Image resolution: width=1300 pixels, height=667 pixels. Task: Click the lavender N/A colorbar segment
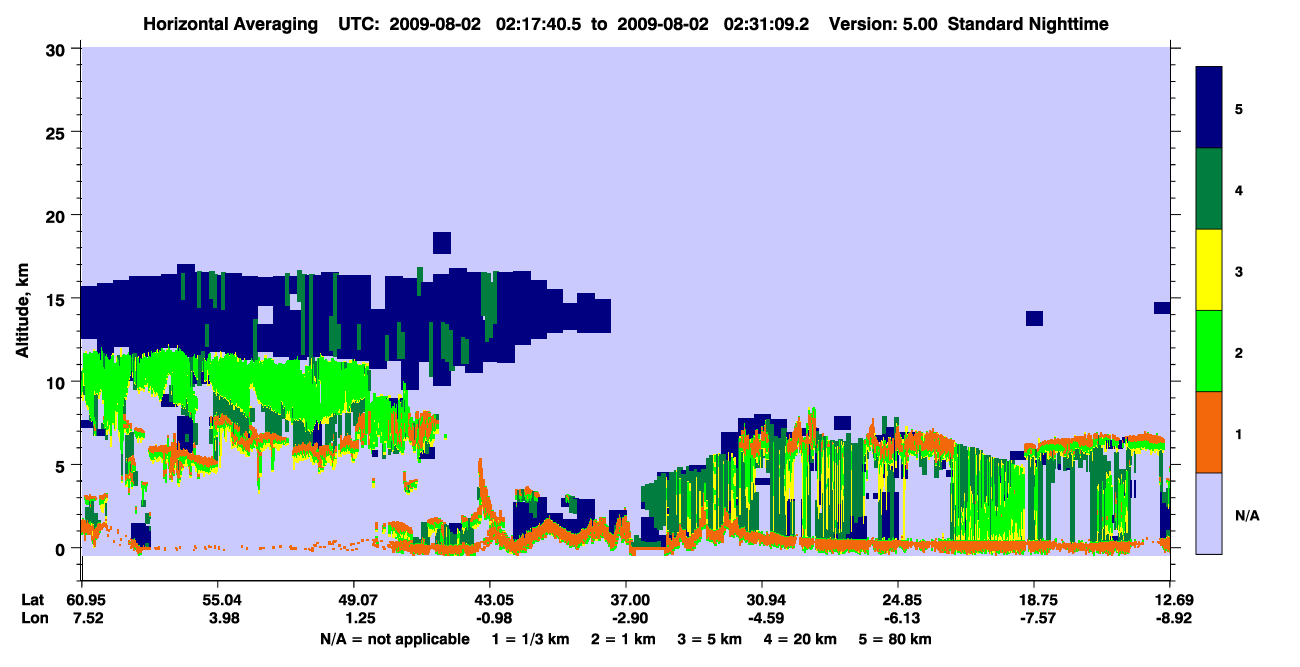coord(1209,513)
